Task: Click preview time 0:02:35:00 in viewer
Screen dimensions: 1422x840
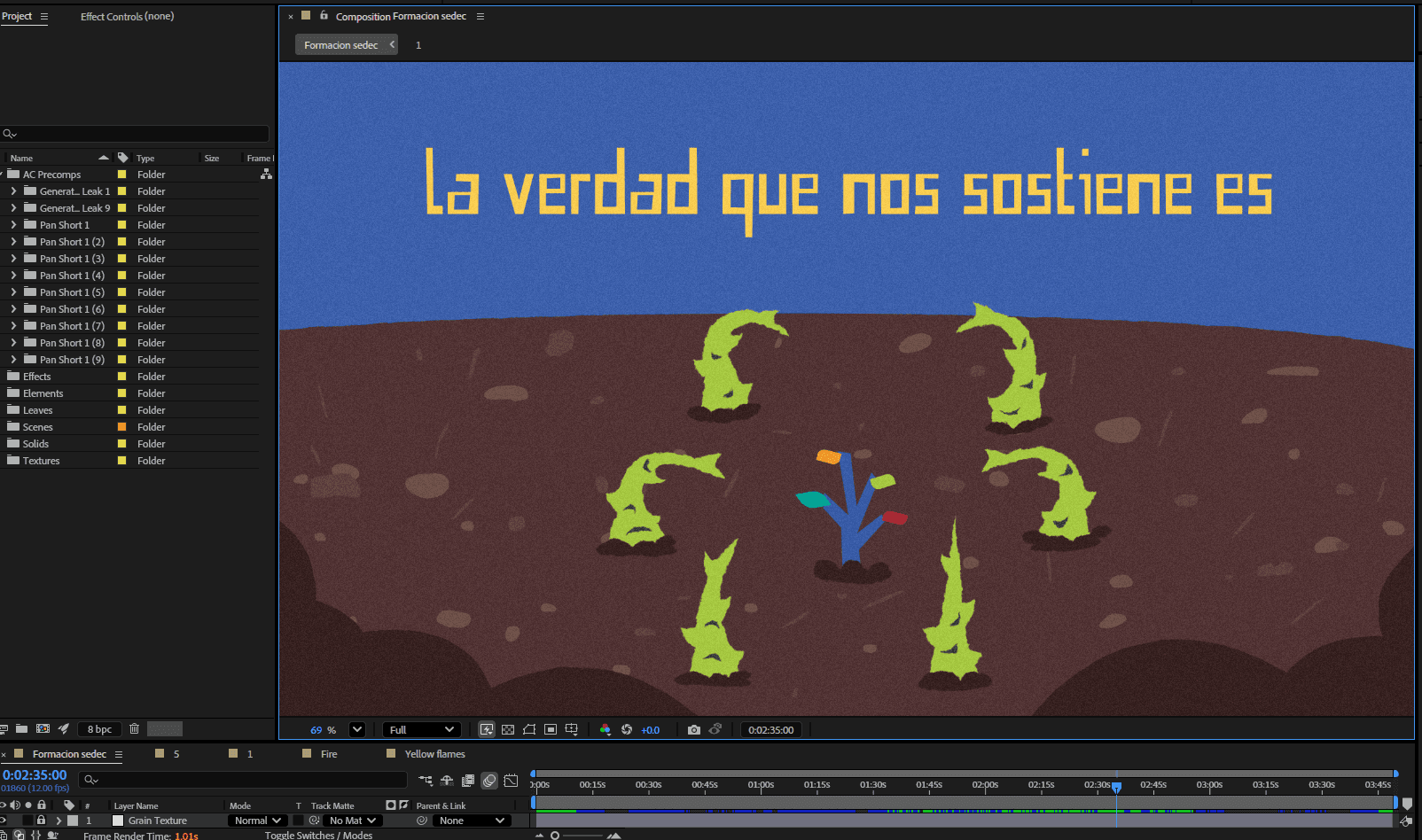Action: click(771, 730)
